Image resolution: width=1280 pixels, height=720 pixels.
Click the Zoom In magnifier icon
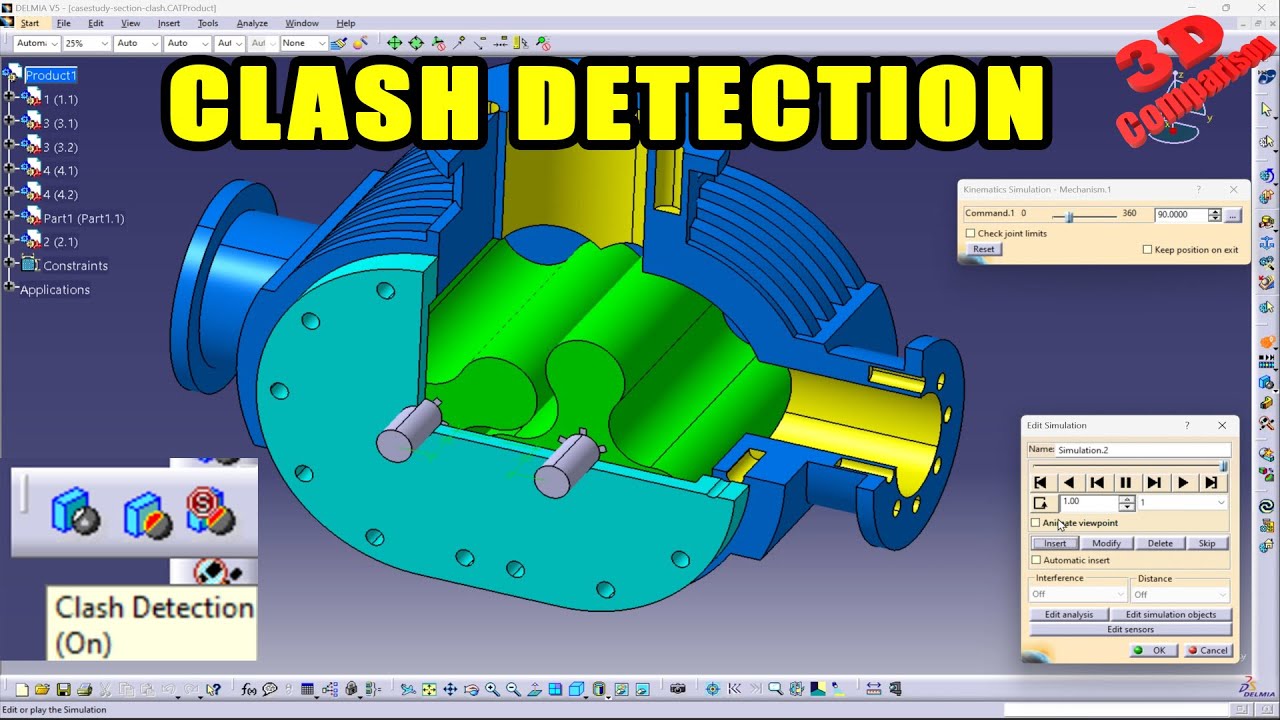(492, 689)
